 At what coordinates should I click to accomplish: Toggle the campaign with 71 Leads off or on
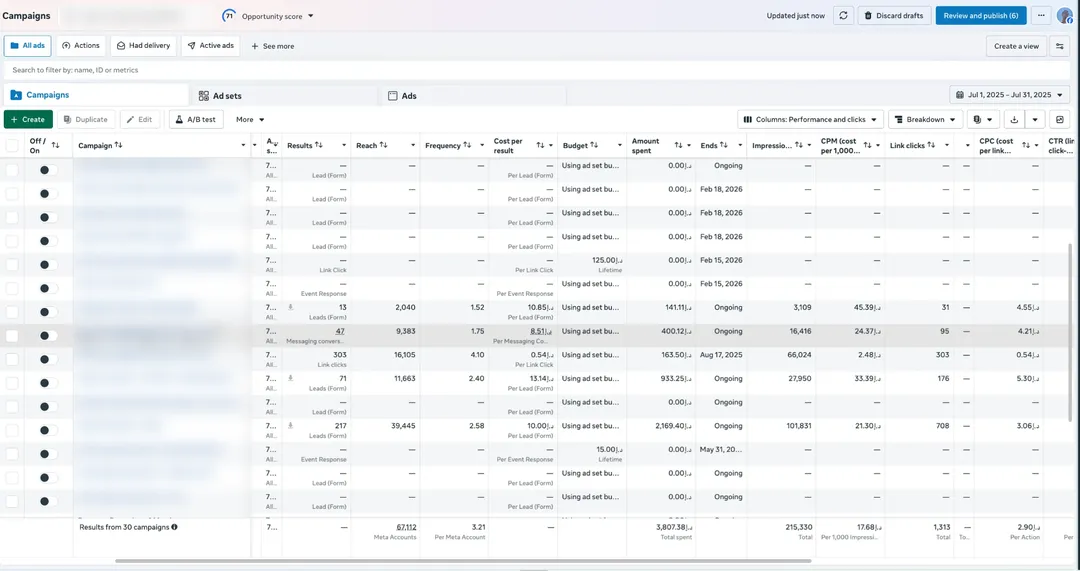pyautogui.click(x=48, y=383)
